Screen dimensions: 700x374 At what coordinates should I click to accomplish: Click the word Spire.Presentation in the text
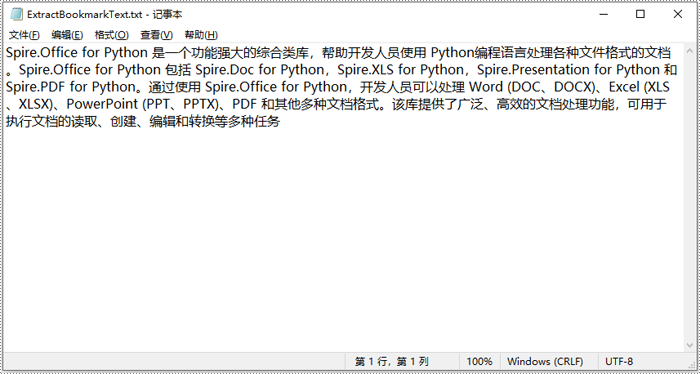[x=533, y=70]
